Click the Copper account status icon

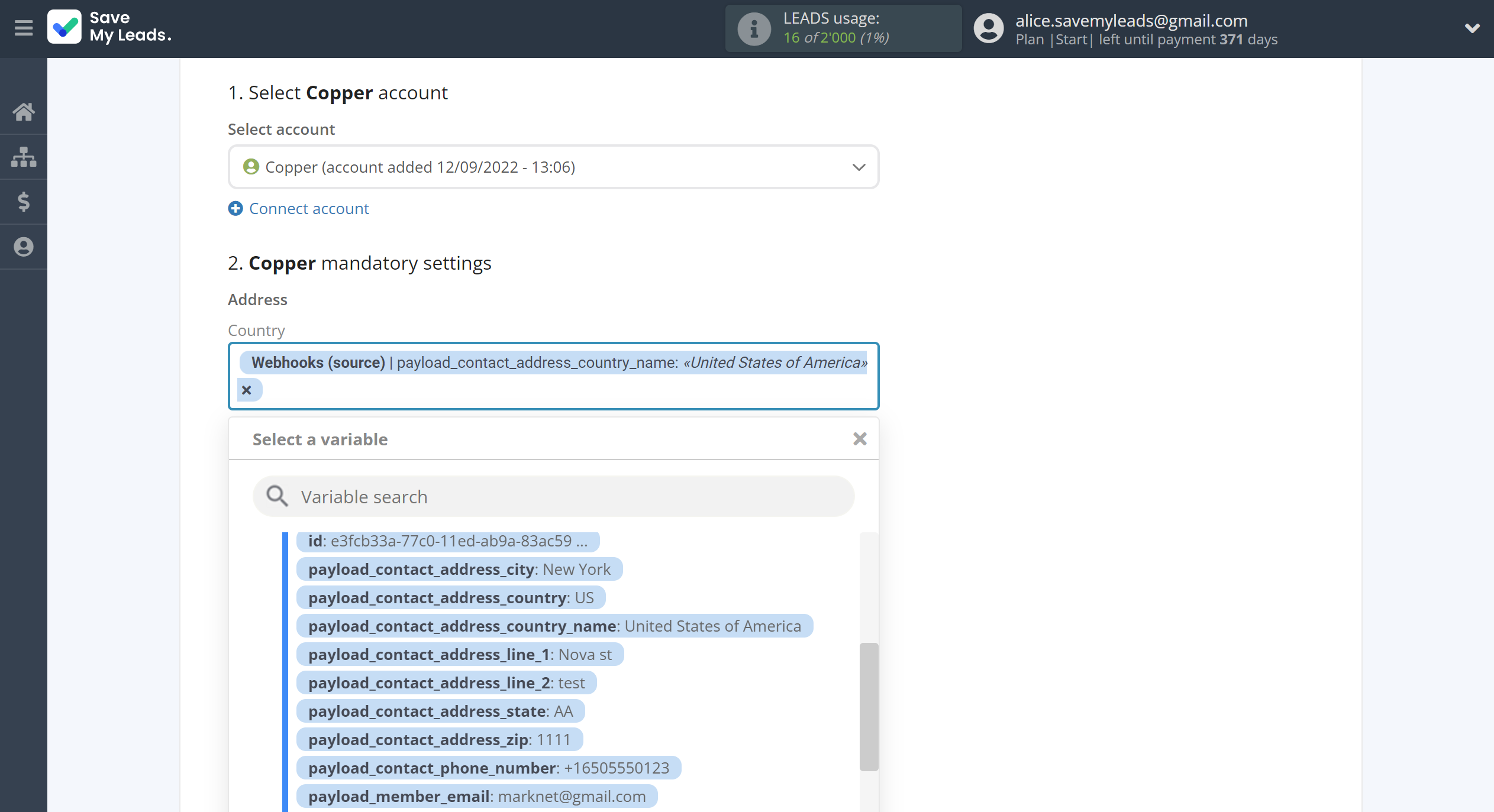251,167
